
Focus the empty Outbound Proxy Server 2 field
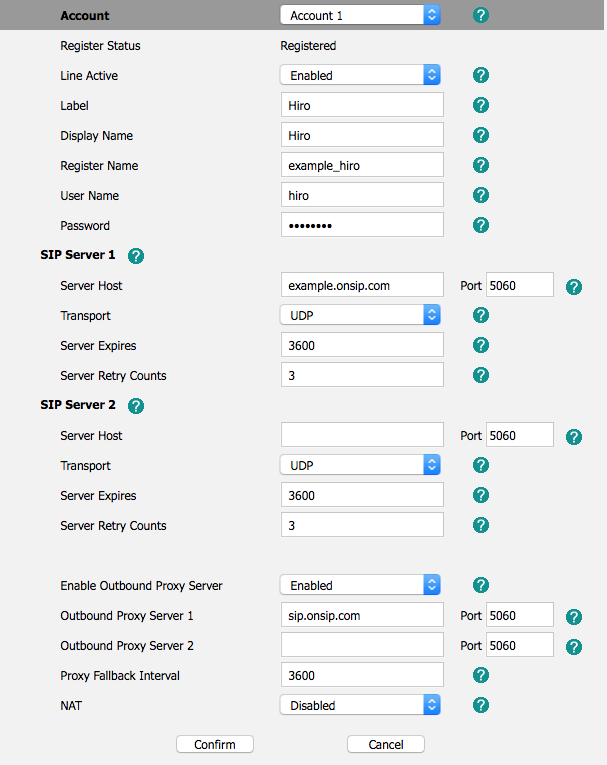[362, 645]
